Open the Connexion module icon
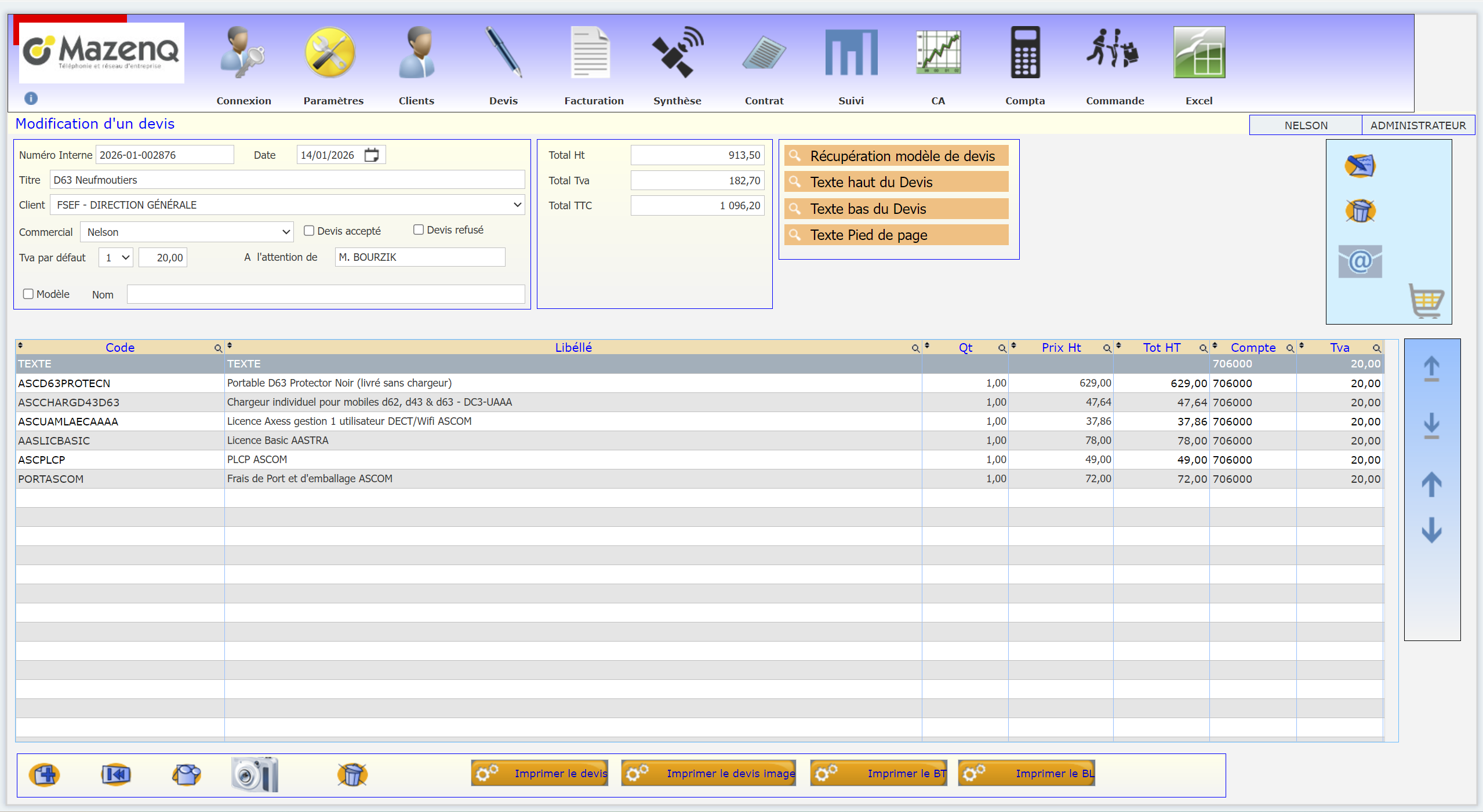This screenshot has height=812, width=1483. pos(243,52)
